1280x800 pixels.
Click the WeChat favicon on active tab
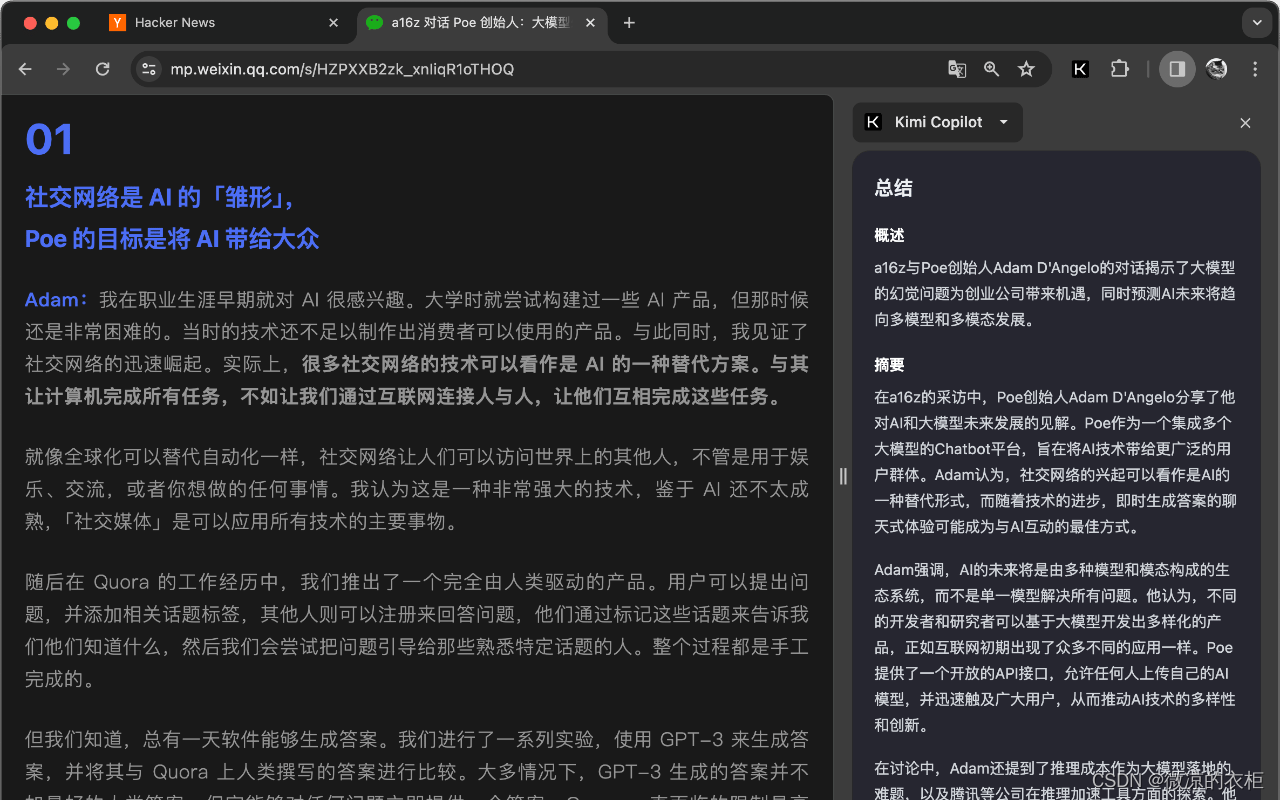[x=374, y=22]
